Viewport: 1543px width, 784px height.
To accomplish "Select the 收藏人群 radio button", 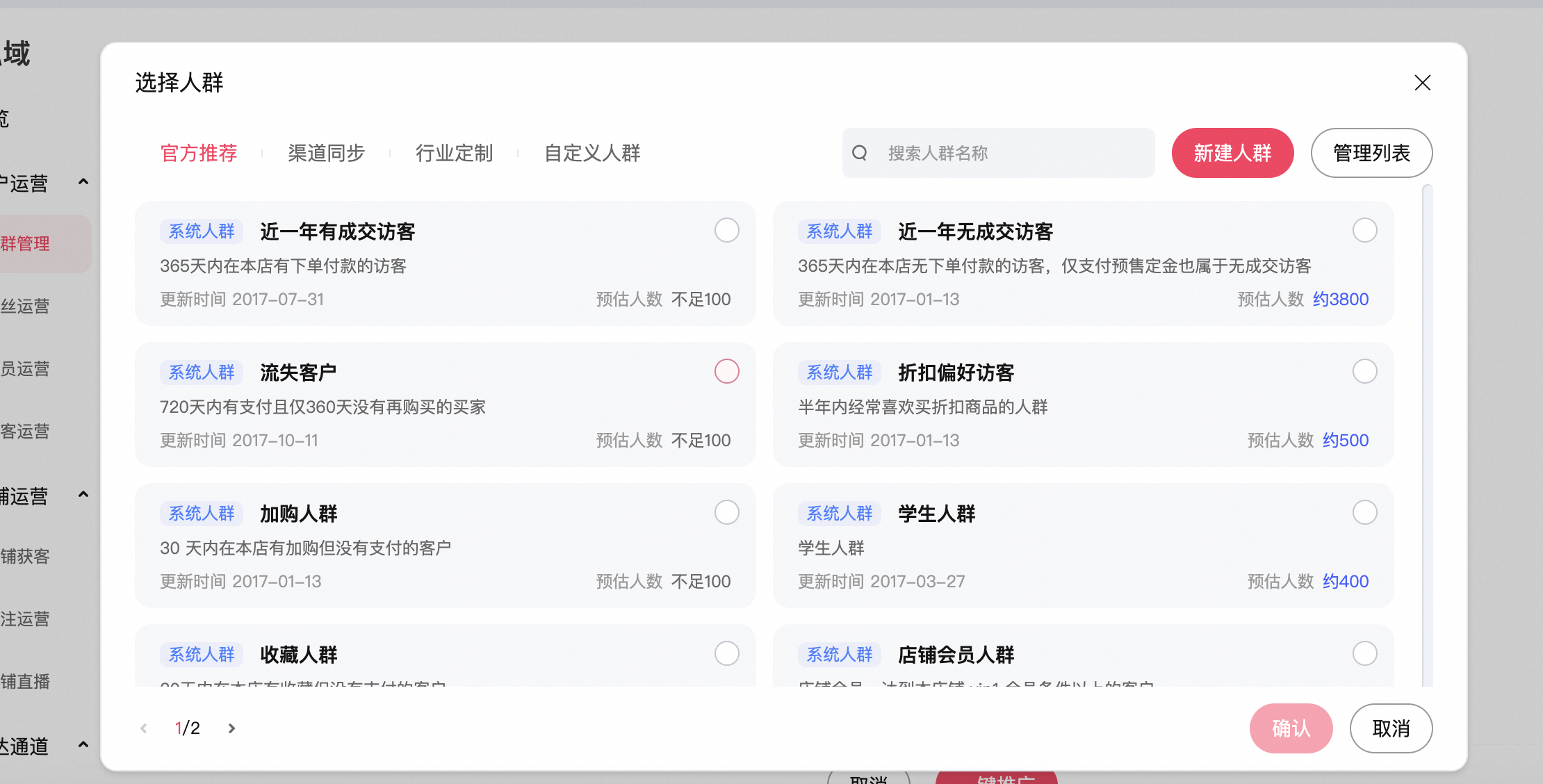I will (x=726, y=653).
